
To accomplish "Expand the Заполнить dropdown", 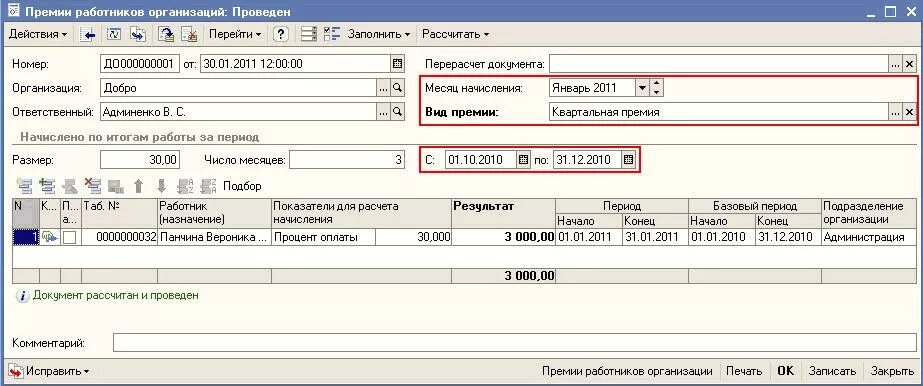I will coord(379,34).
